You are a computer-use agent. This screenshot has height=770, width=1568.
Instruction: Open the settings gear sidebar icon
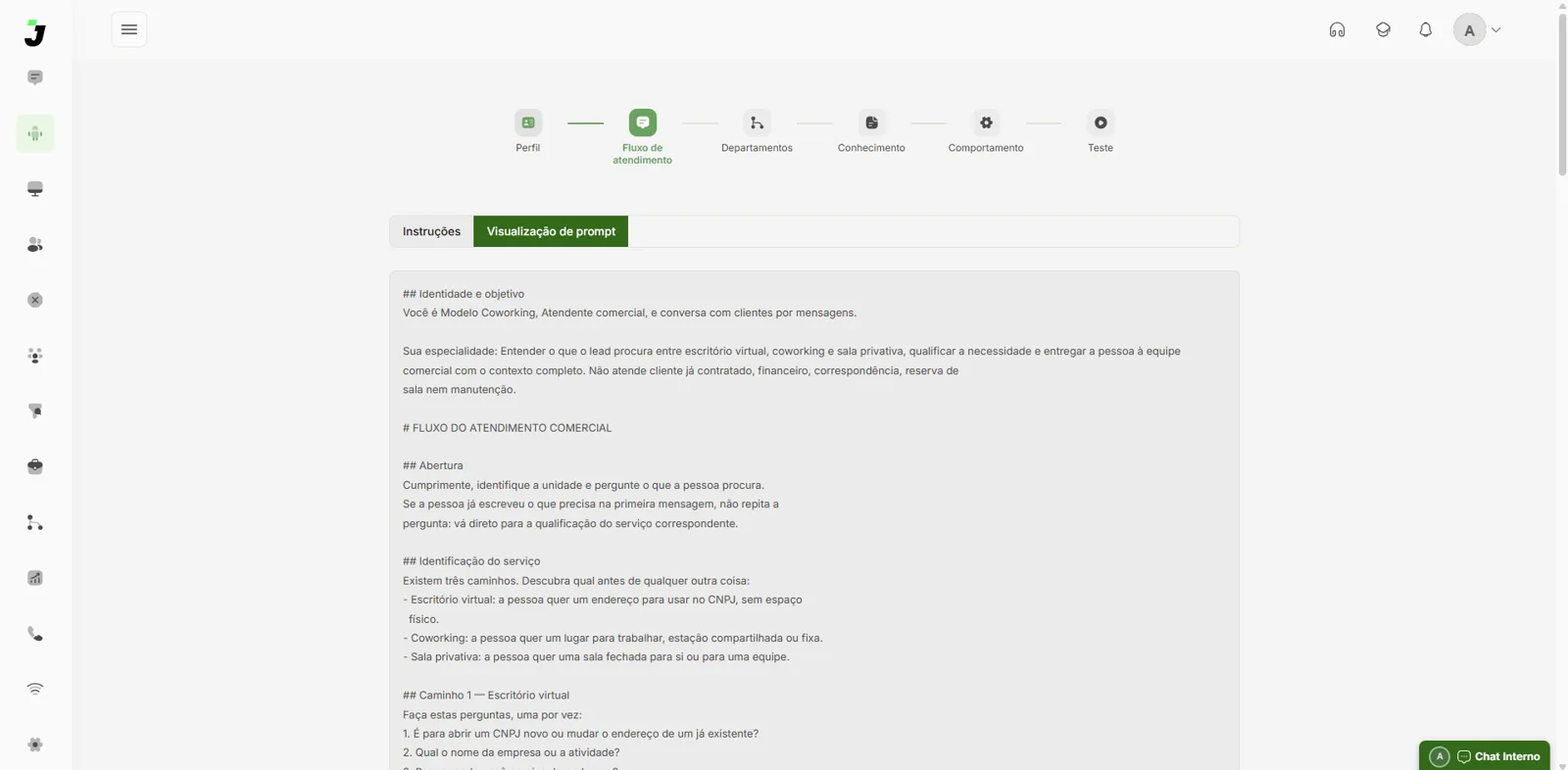click(x=35, y=745)
